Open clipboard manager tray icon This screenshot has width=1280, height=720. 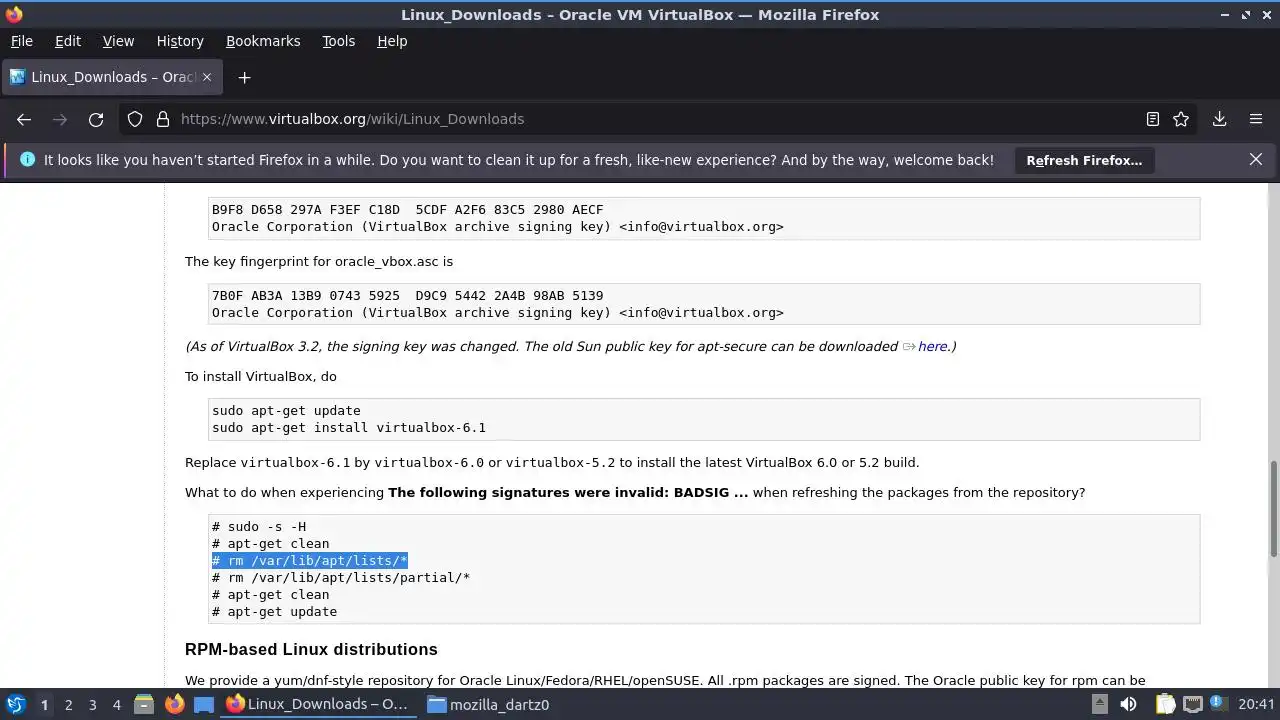(1163, 704)
